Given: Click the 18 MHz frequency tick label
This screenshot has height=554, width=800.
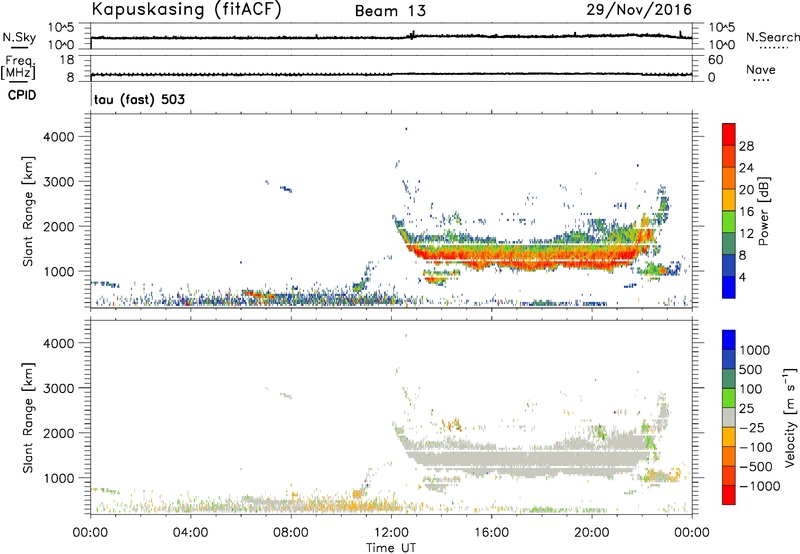Looking at the screenshot, I should (x=67, y=60).
